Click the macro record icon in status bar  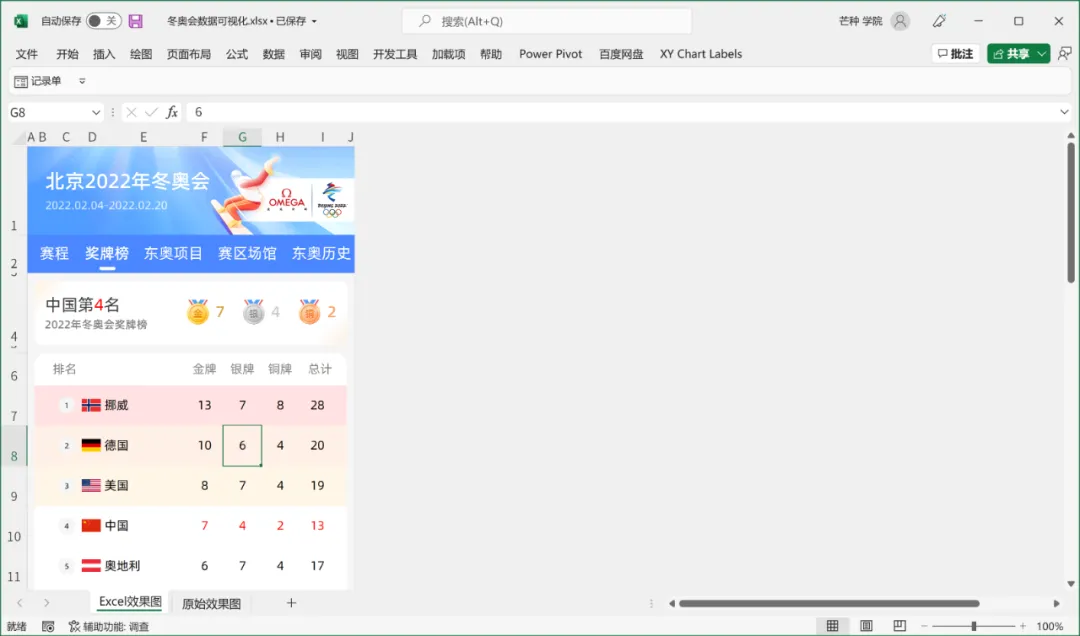48,626
